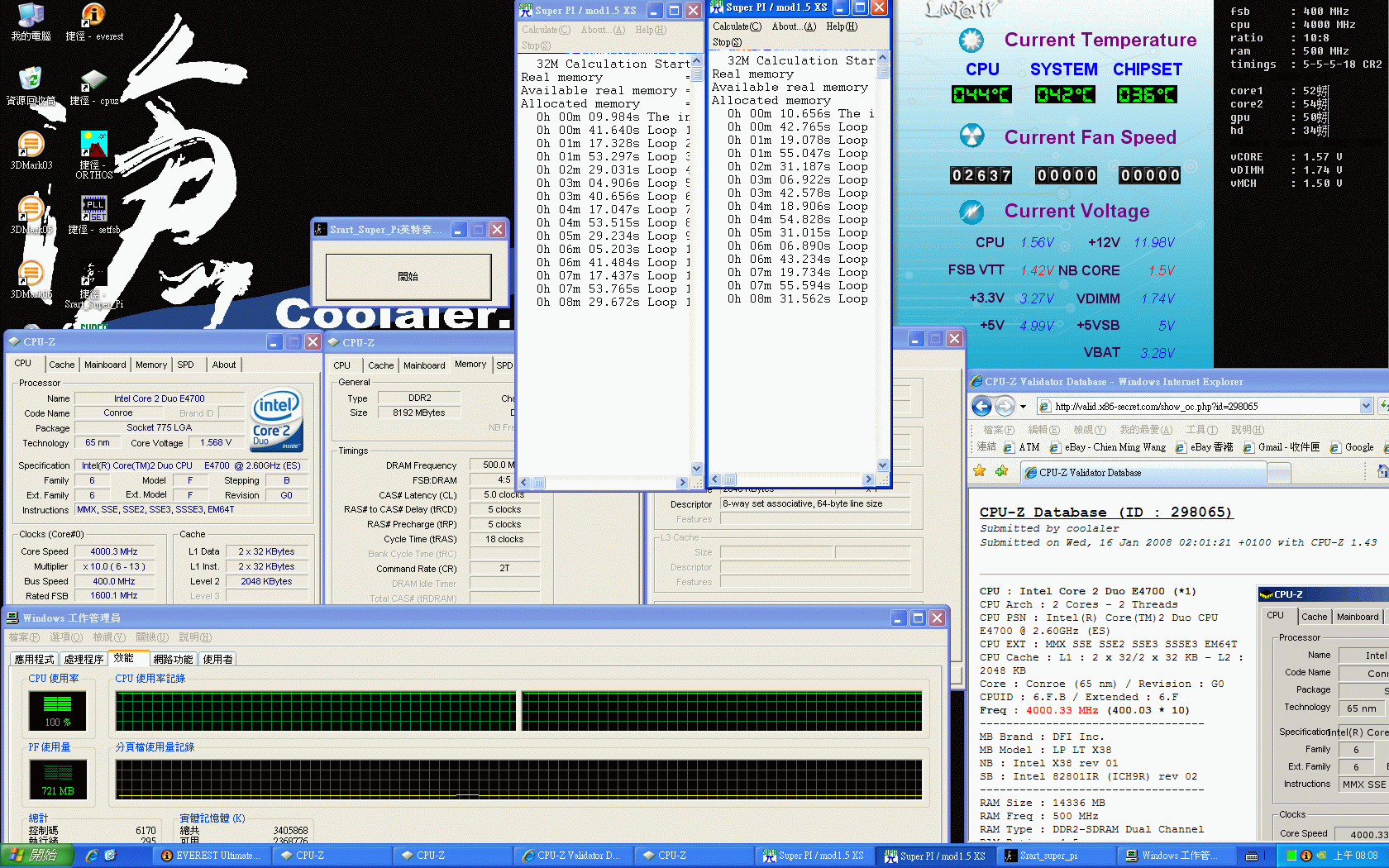Open the Google link in the links bar

(x=1352, y=447)
